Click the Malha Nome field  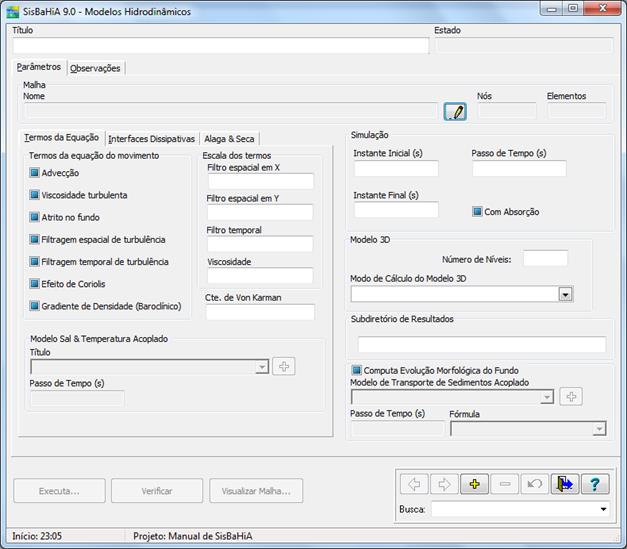(x=231, y=111)
